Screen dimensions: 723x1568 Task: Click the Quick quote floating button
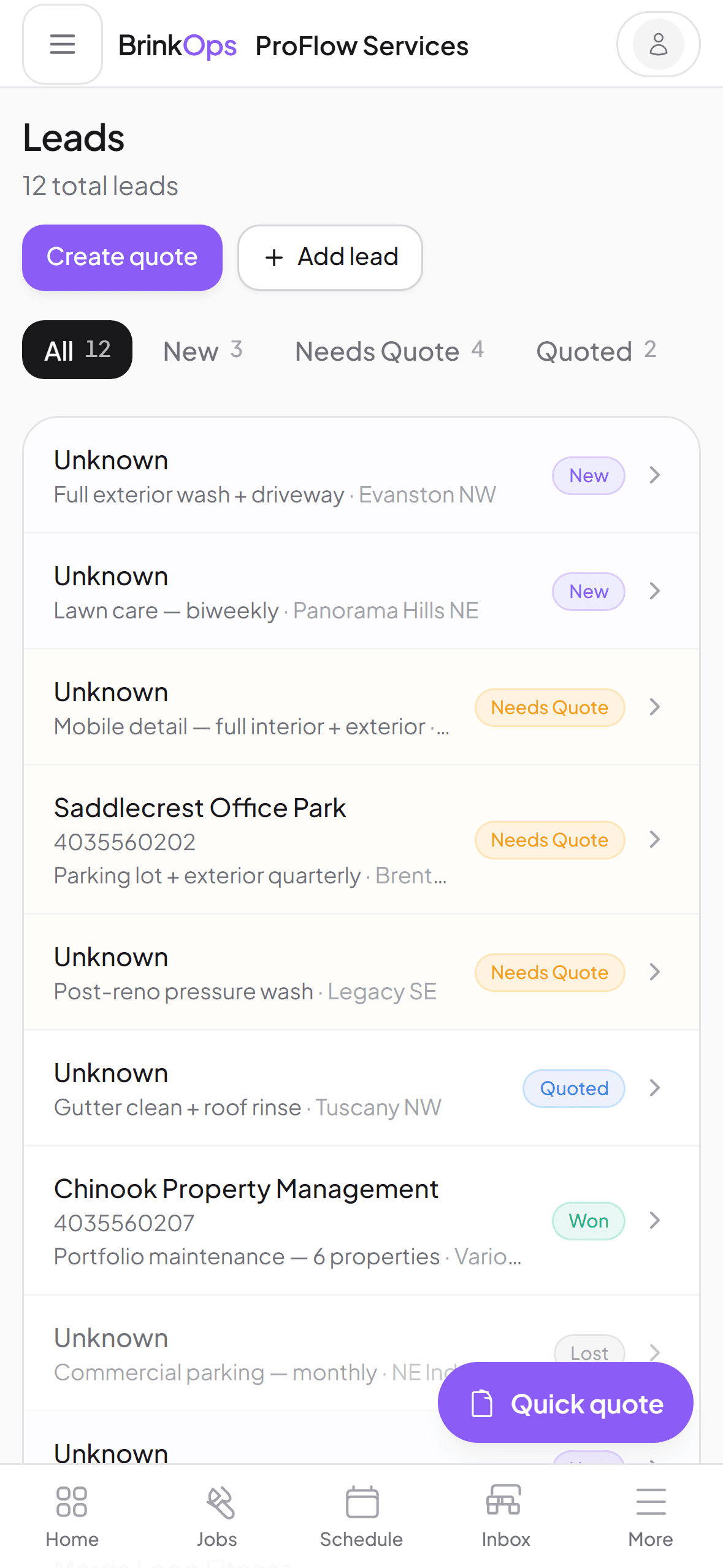tap(565, 1403)
